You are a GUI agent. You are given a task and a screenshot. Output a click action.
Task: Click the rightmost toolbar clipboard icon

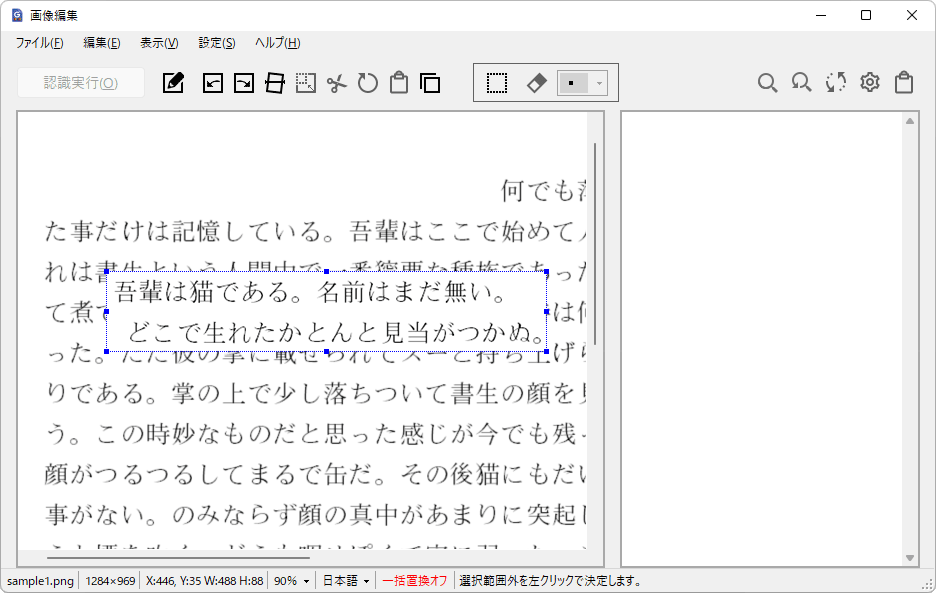click(x=904, y=82)
